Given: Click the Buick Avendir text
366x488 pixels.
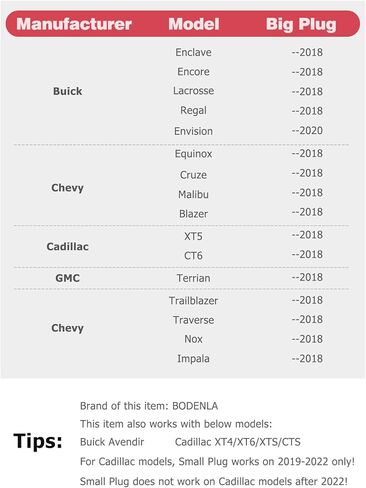Looking at the screenshot, I should pos(112,442).
